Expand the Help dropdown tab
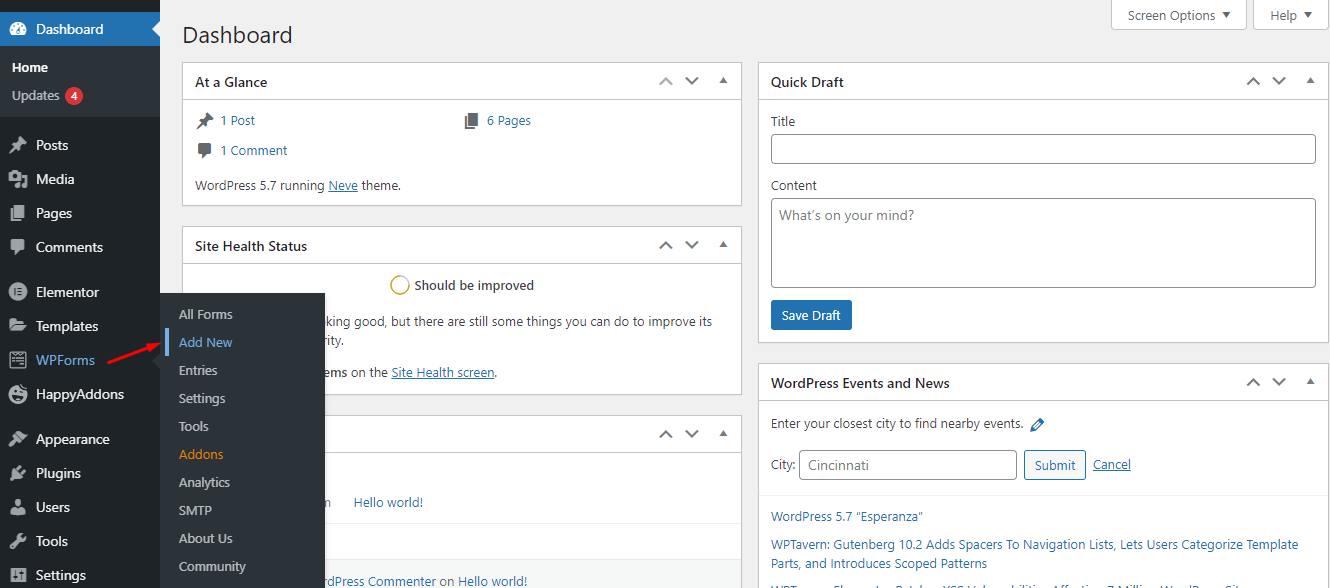 coord(1290,15)
